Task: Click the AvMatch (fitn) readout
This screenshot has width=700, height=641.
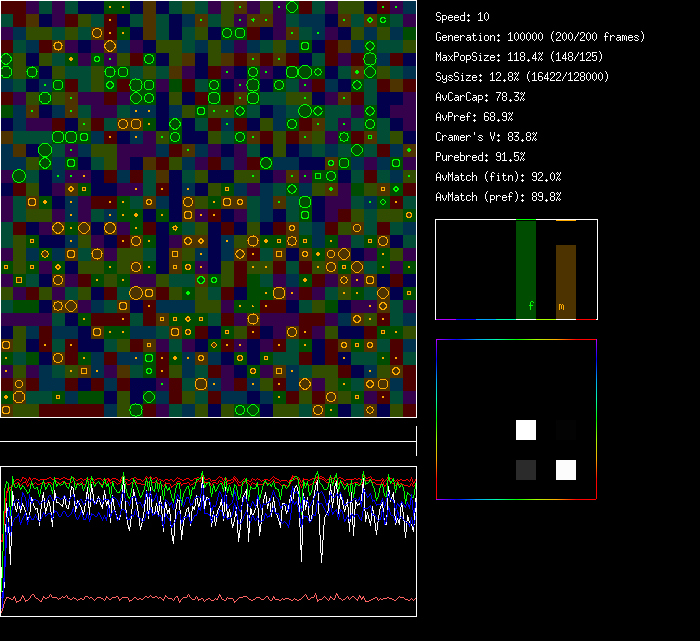Action: [x=498, y=177]
